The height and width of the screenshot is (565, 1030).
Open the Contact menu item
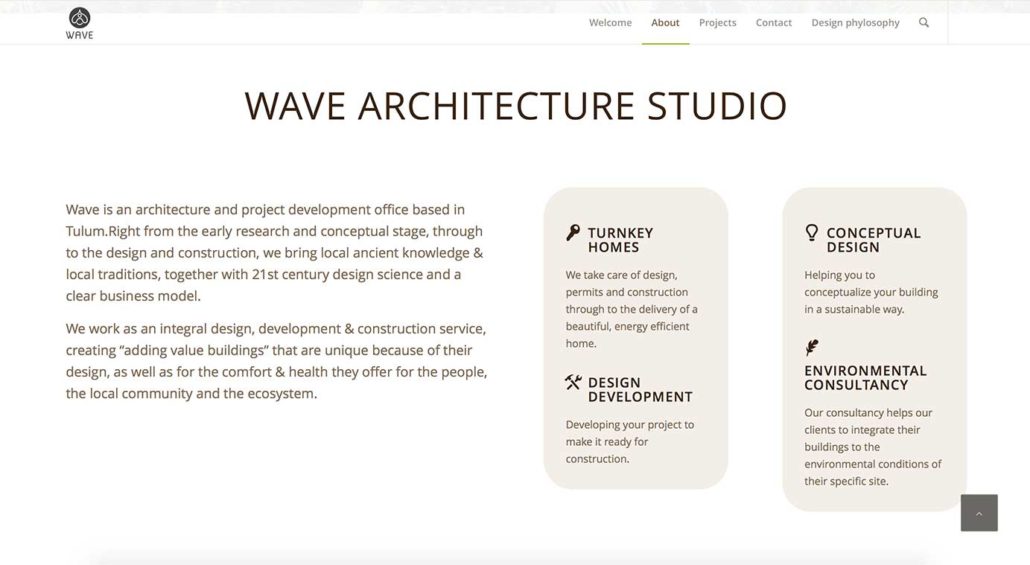point(773,22)
